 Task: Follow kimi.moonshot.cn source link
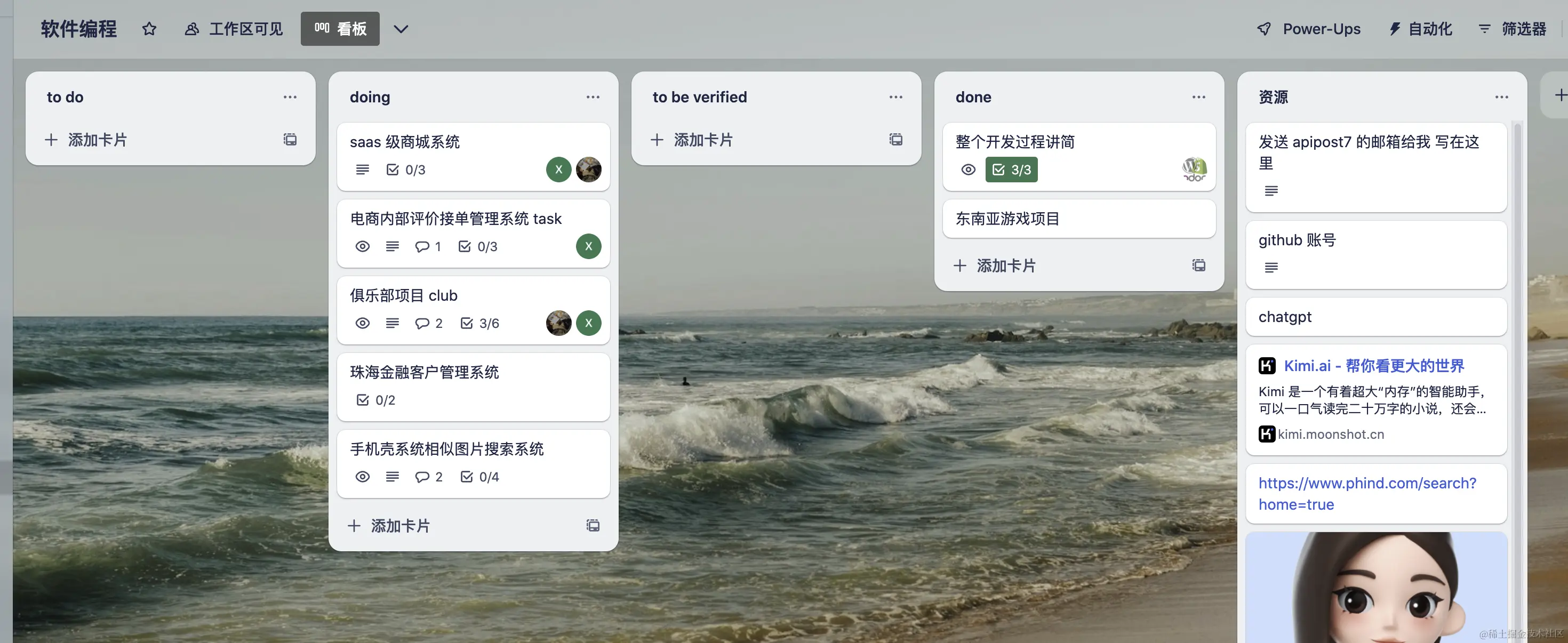pos(1331,435)
